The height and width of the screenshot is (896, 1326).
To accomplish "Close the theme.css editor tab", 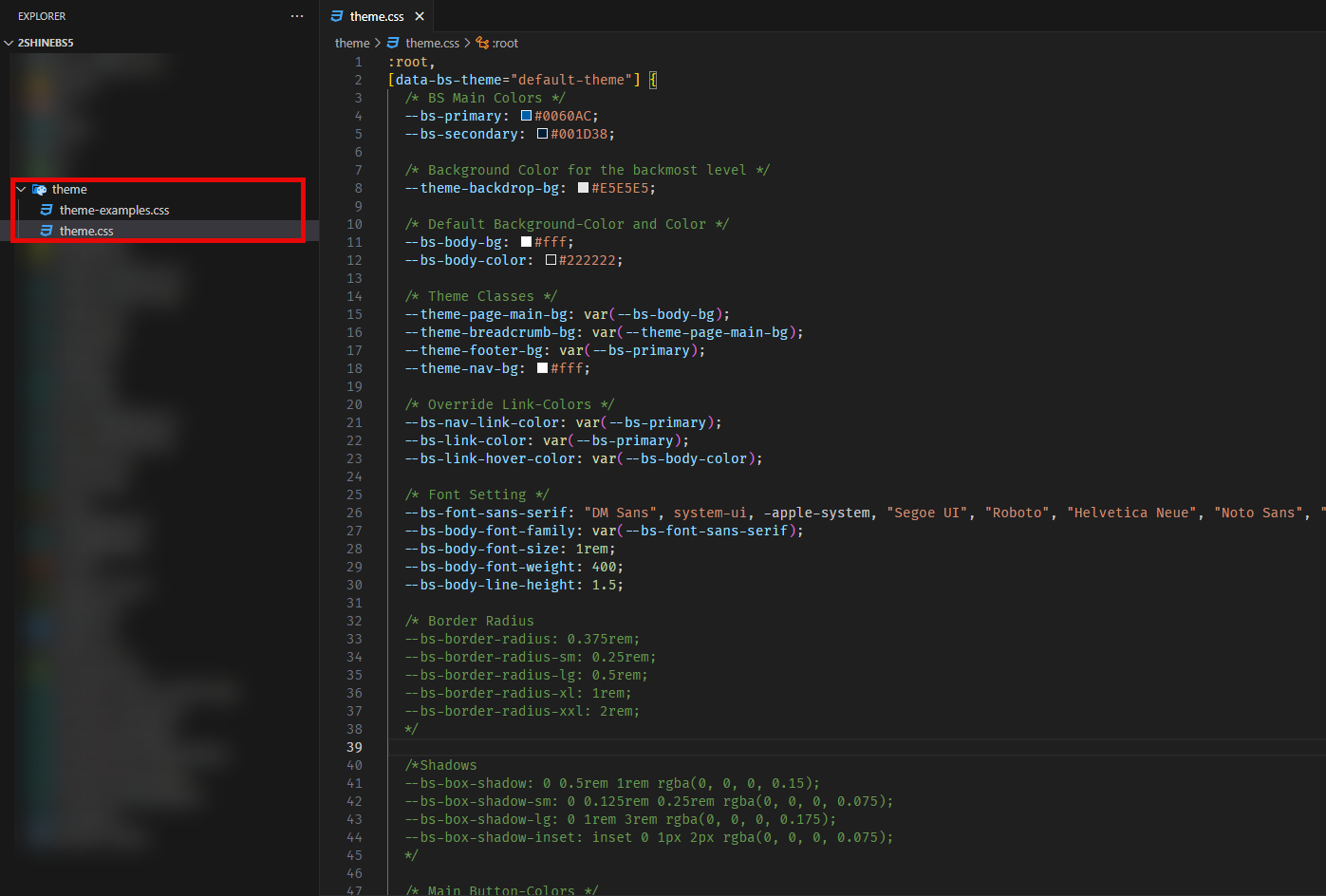I will (420, 16).
